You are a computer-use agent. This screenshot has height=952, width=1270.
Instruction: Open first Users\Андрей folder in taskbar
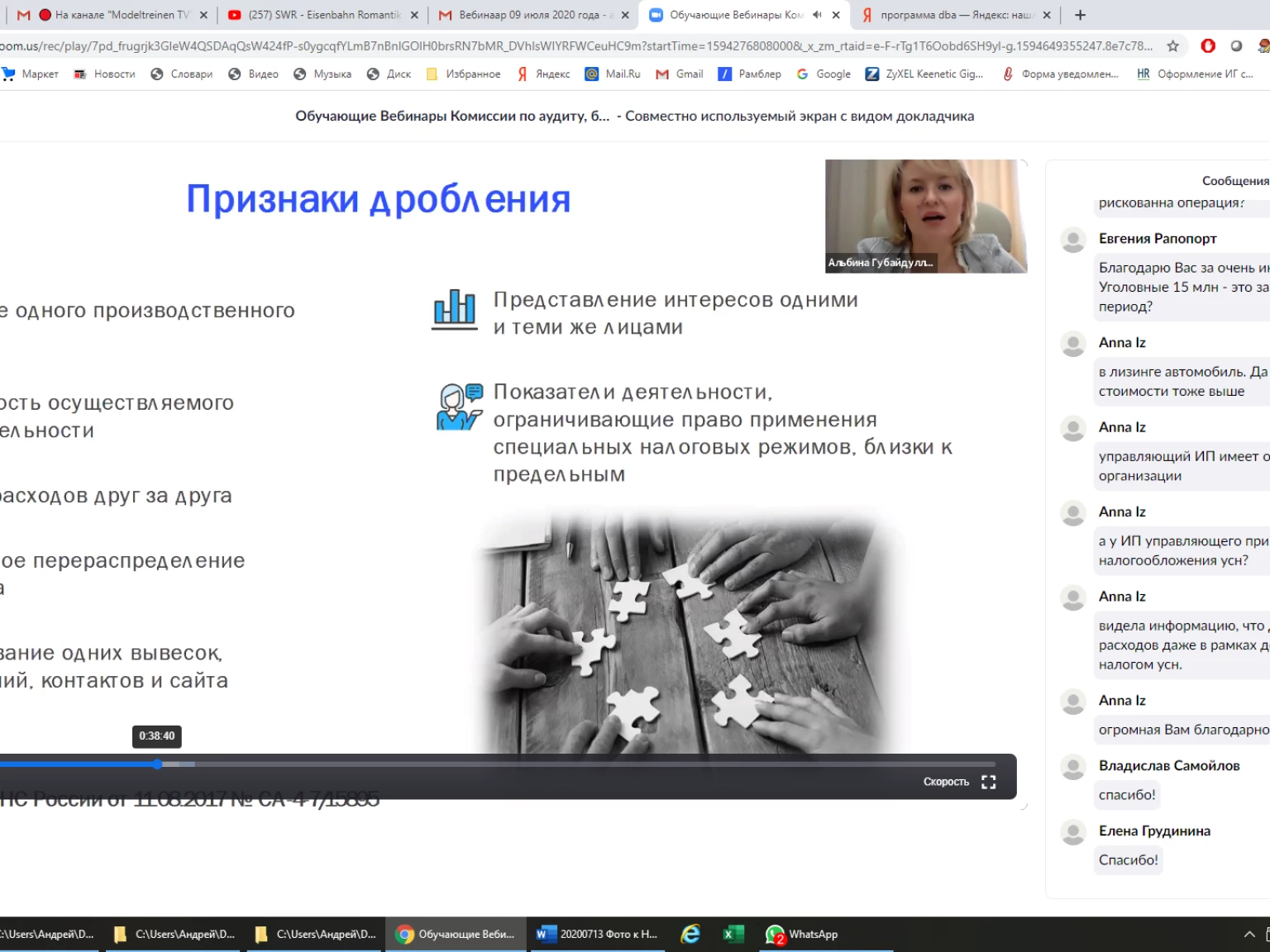pos(50,935)
